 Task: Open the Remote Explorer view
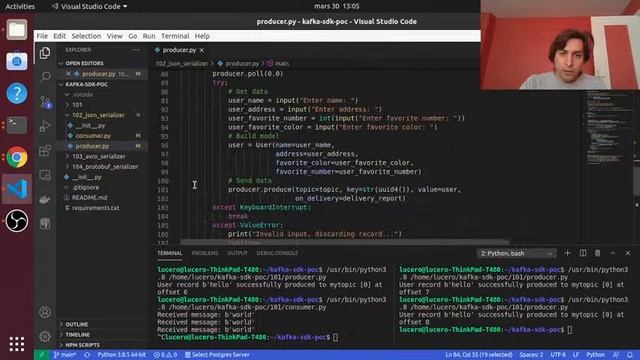point(45,175)
